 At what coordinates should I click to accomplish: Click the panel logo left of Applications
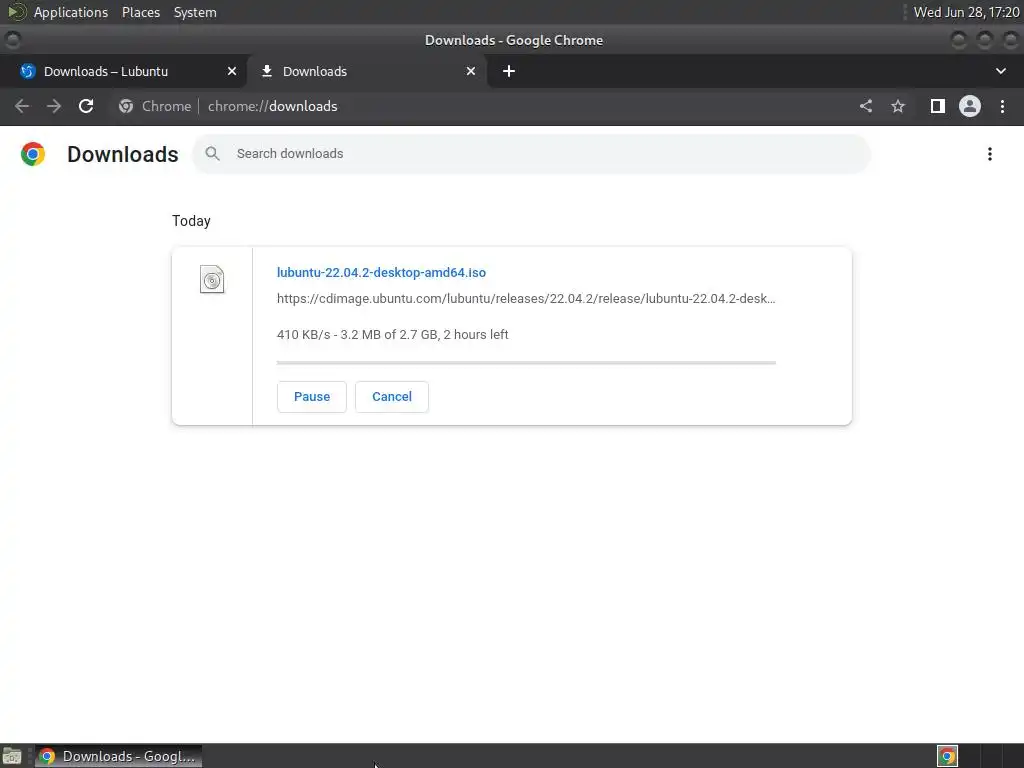tap(16, 12)
